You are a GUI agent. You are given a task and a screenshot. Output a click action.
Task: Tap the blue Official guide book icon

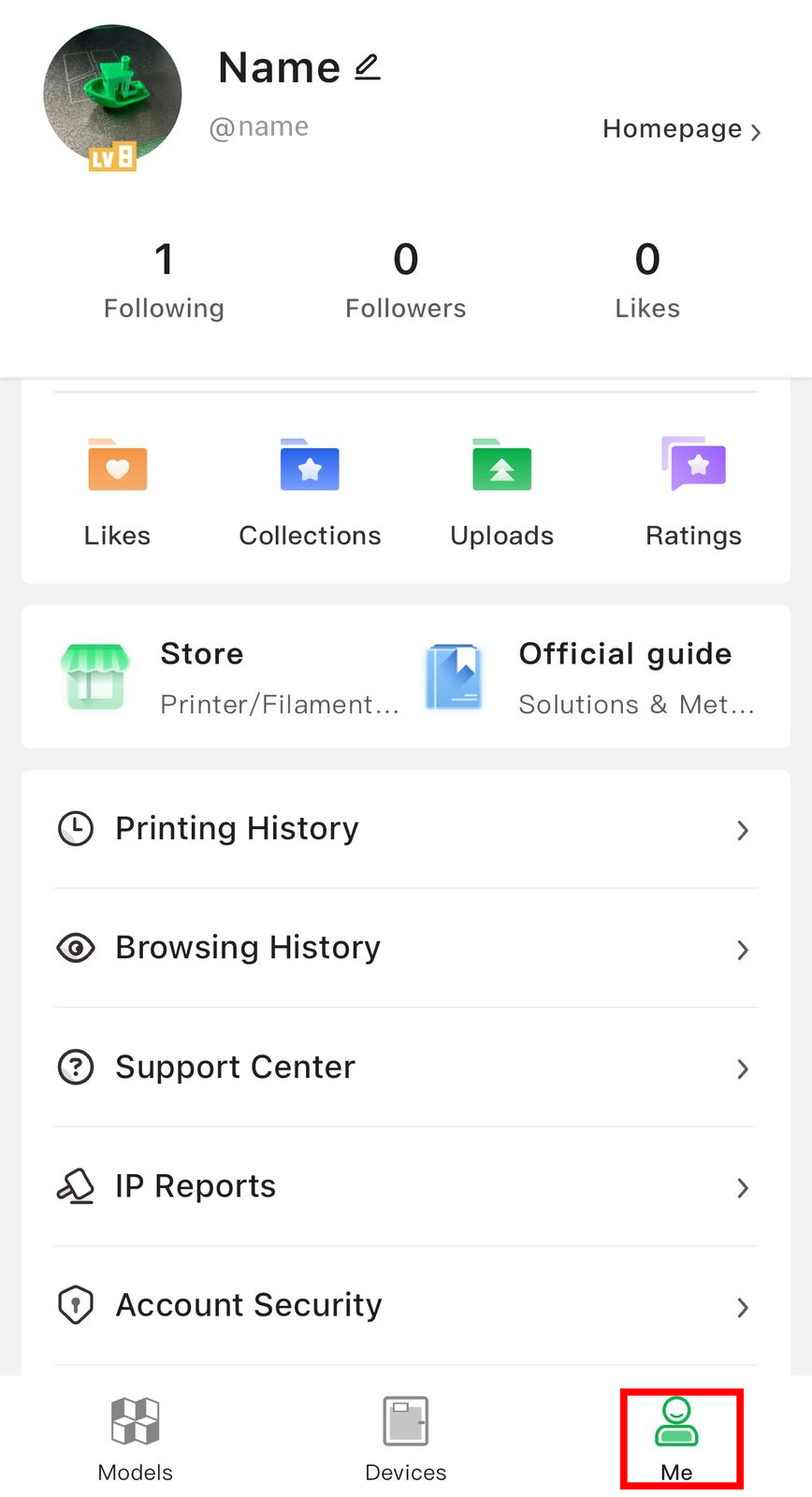pos(454,676)
